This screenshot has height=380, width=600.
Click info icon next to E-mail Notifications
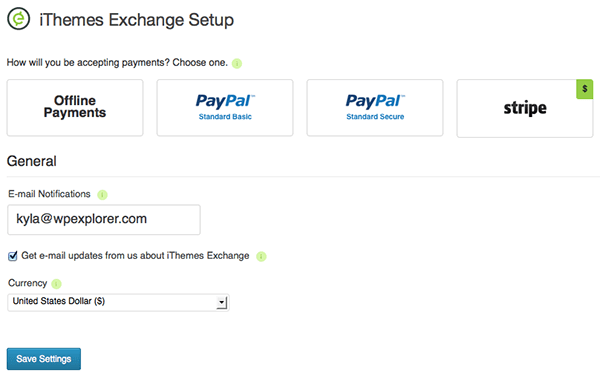[x=102, y=194]
